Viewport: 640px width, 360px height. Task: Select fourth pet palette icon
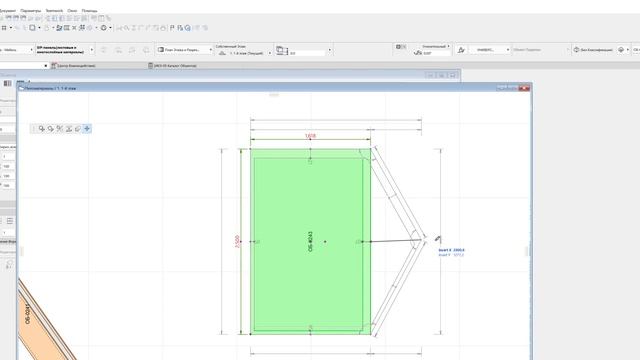(x=69, y=129)
